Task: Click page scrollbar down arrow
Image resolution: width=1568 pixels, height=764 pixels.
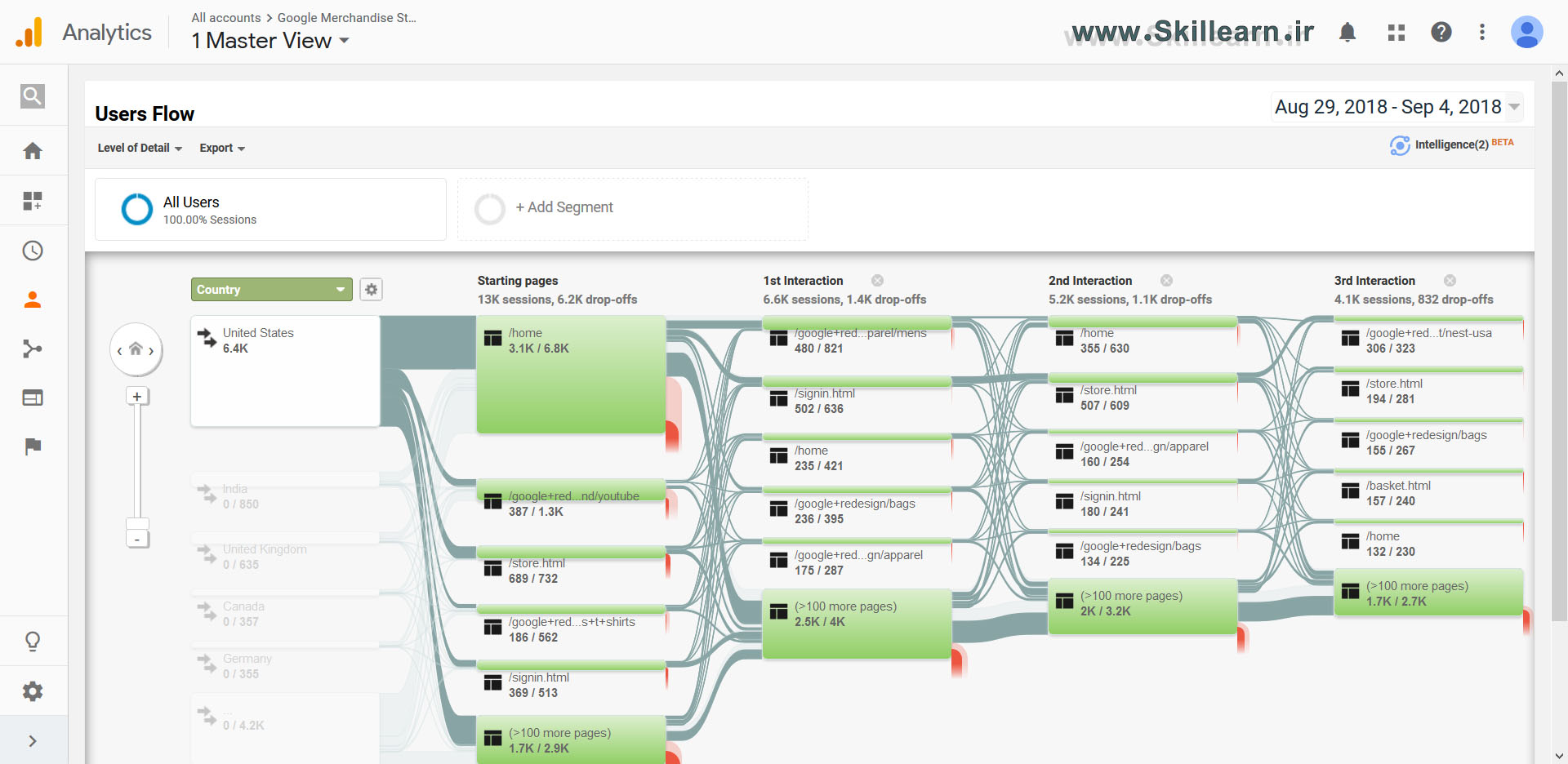Action: (x=1559, y=756)
